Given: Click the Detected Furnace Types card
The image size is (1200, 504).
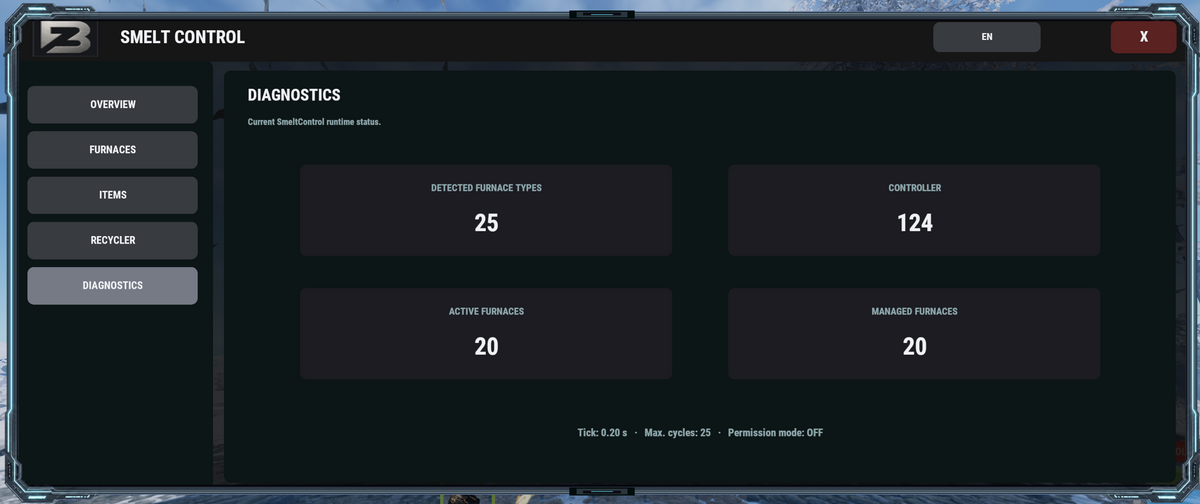Looking at the screenshot, I should pos(486,210).
